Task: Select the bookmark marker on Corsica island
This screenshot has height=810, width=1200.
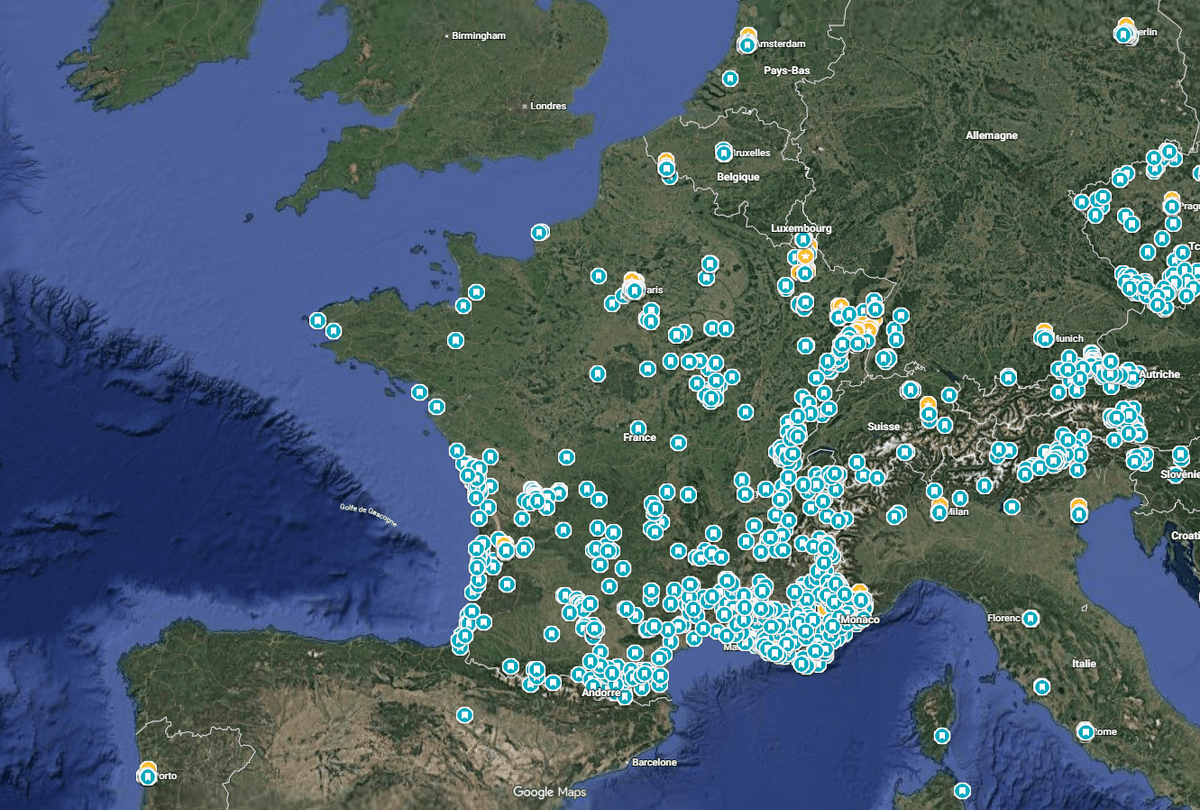Action: click(x=941, y=735)
